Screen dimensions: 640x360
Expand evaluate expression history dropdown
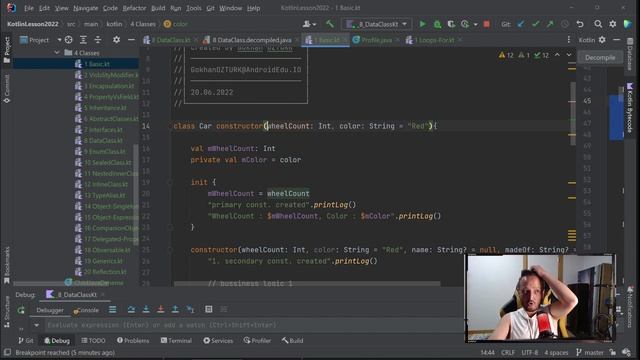click(x=36, y=325)
